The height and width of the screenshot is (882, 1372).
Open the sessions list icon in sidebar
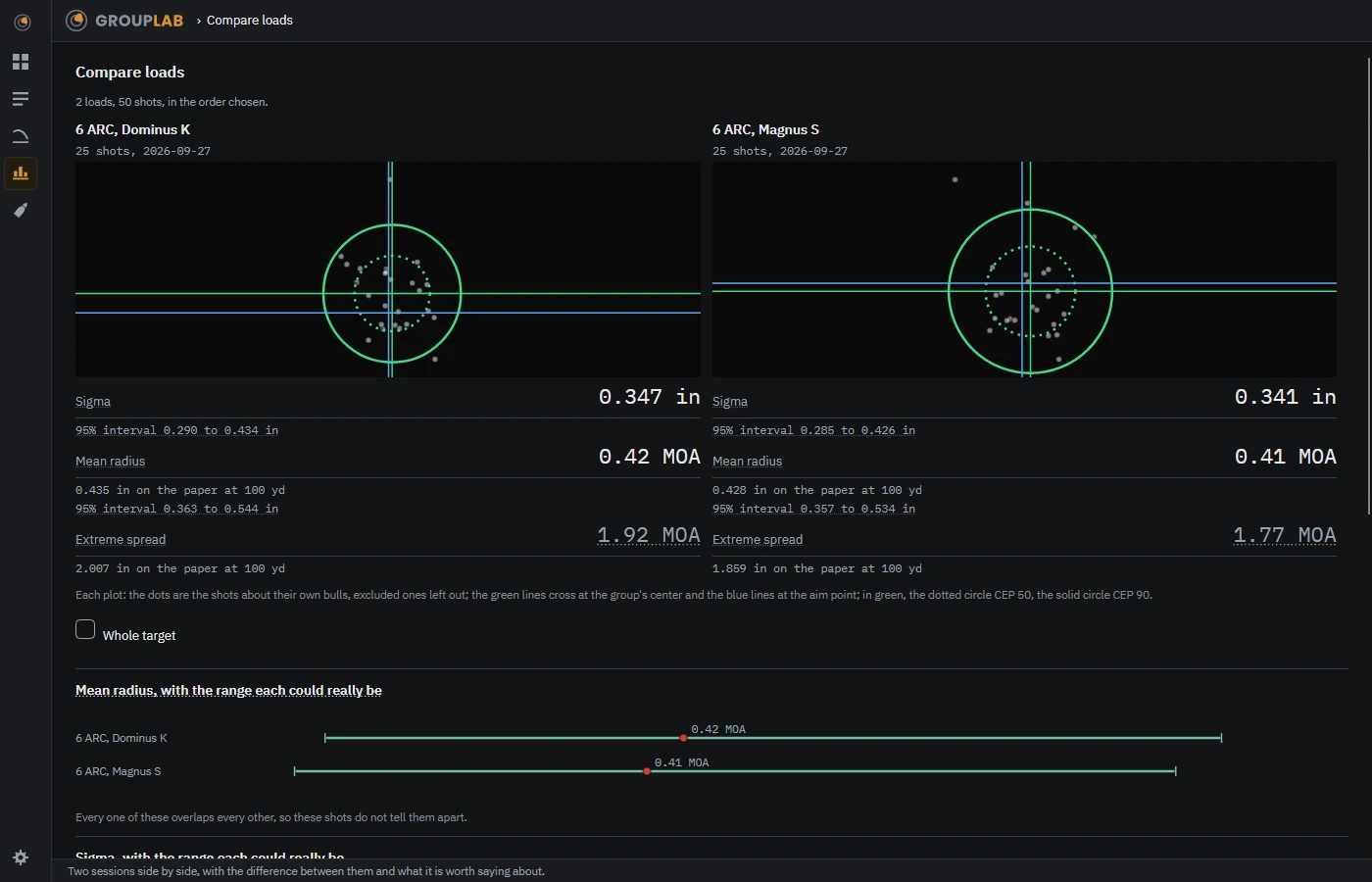pos(21,99)
